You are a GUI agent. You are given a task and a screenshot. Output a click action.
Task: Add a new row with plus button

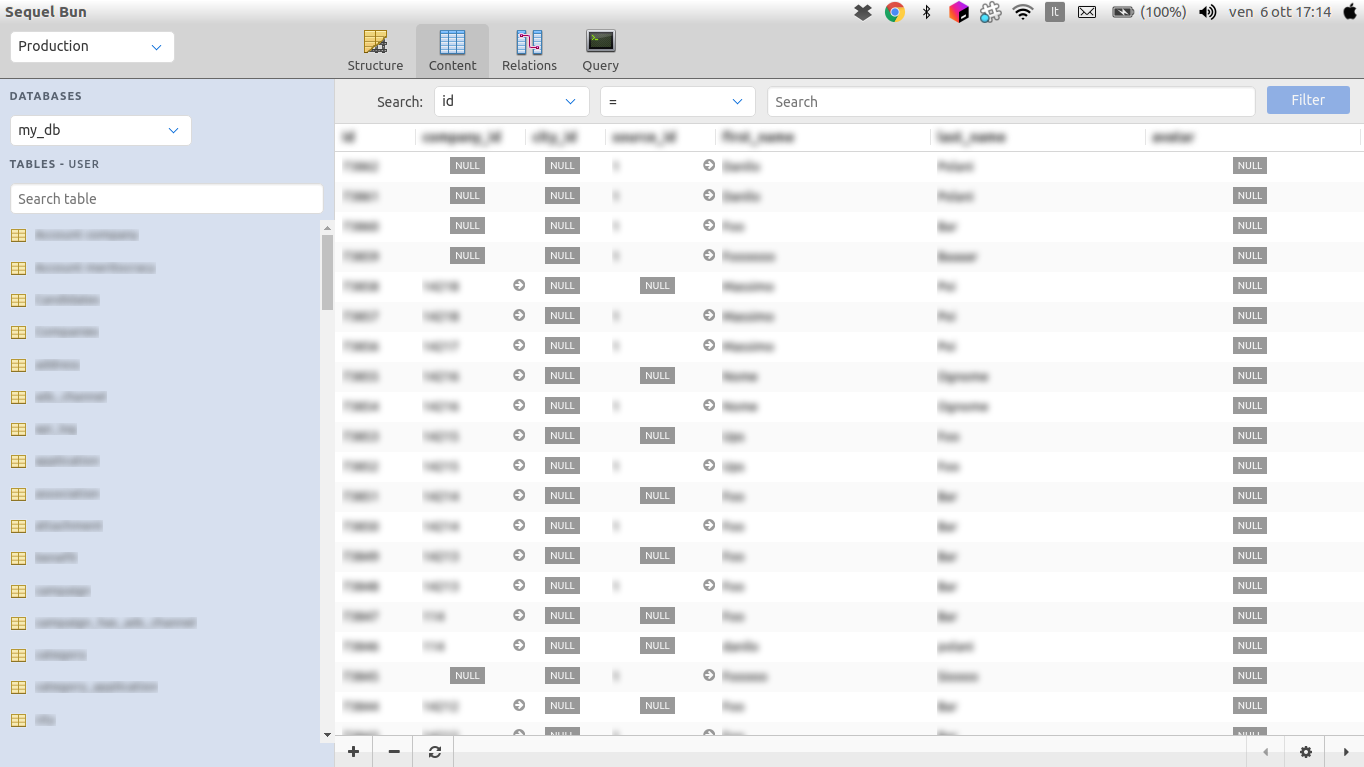click(353, 752)
